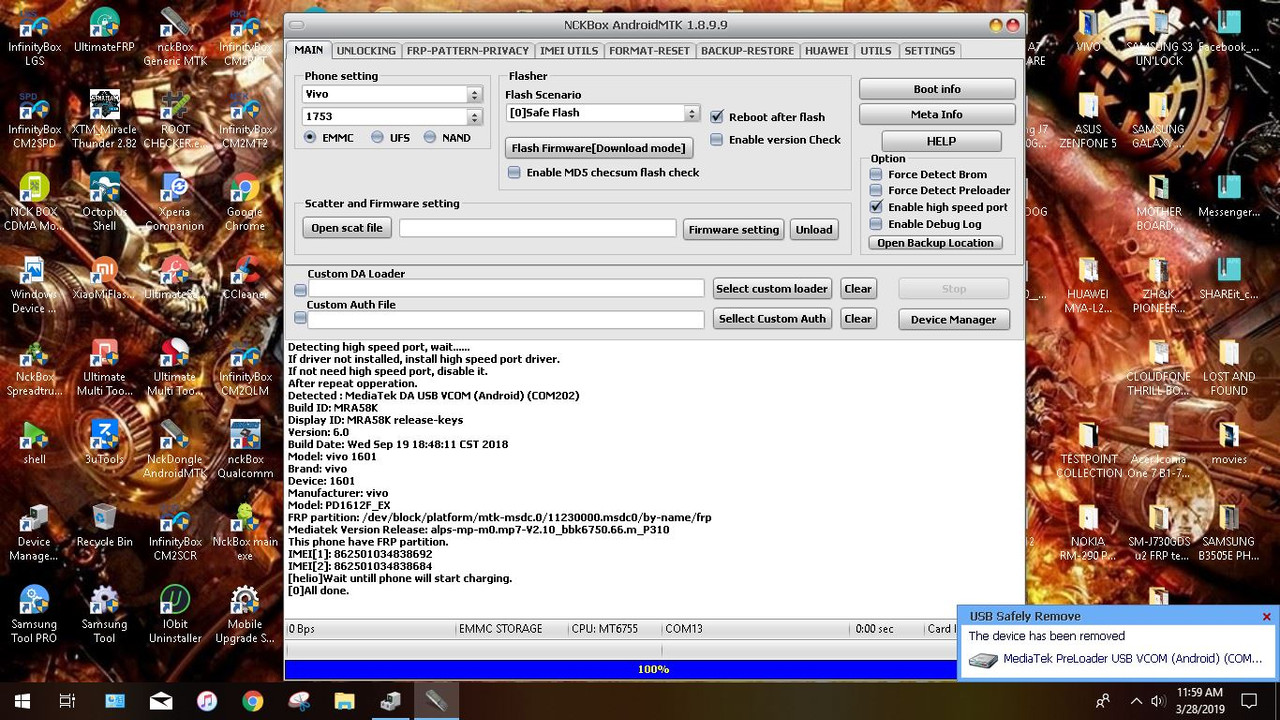Select the CCleaner desktop shortcut
The height and width of the screenshot is (720, 1280).
click(x=245, y=278)
